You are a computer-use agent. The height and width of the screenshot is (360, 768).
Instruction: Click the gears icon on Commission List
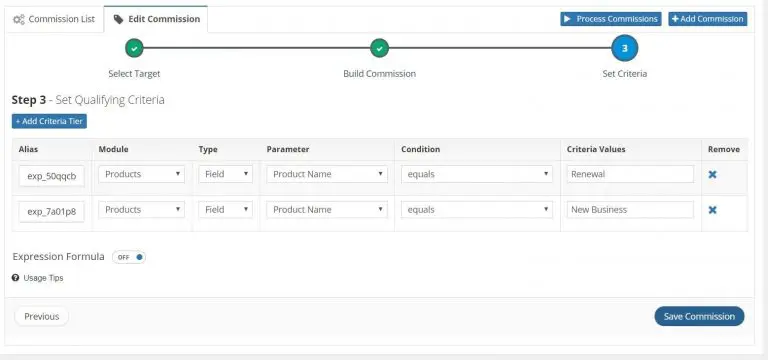point(19,20)
